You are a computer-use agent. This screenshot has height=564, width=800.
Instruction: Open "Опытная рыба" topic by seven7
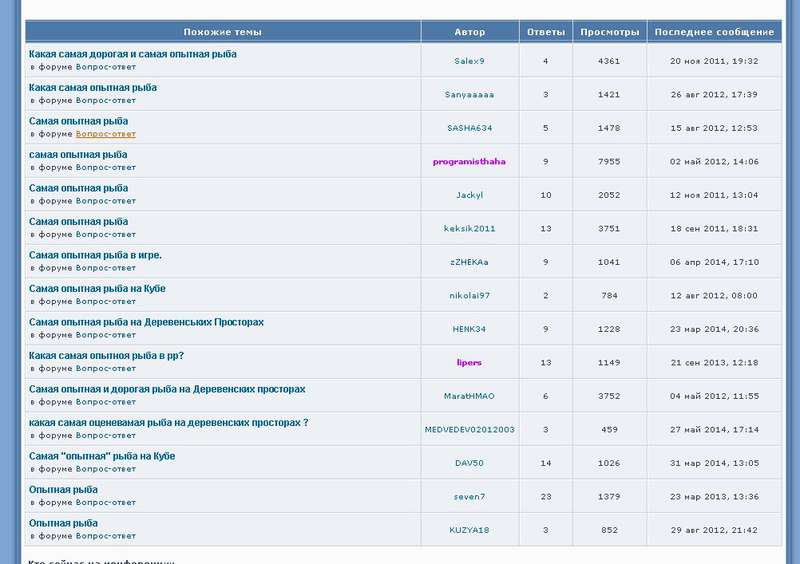point(63,490)
